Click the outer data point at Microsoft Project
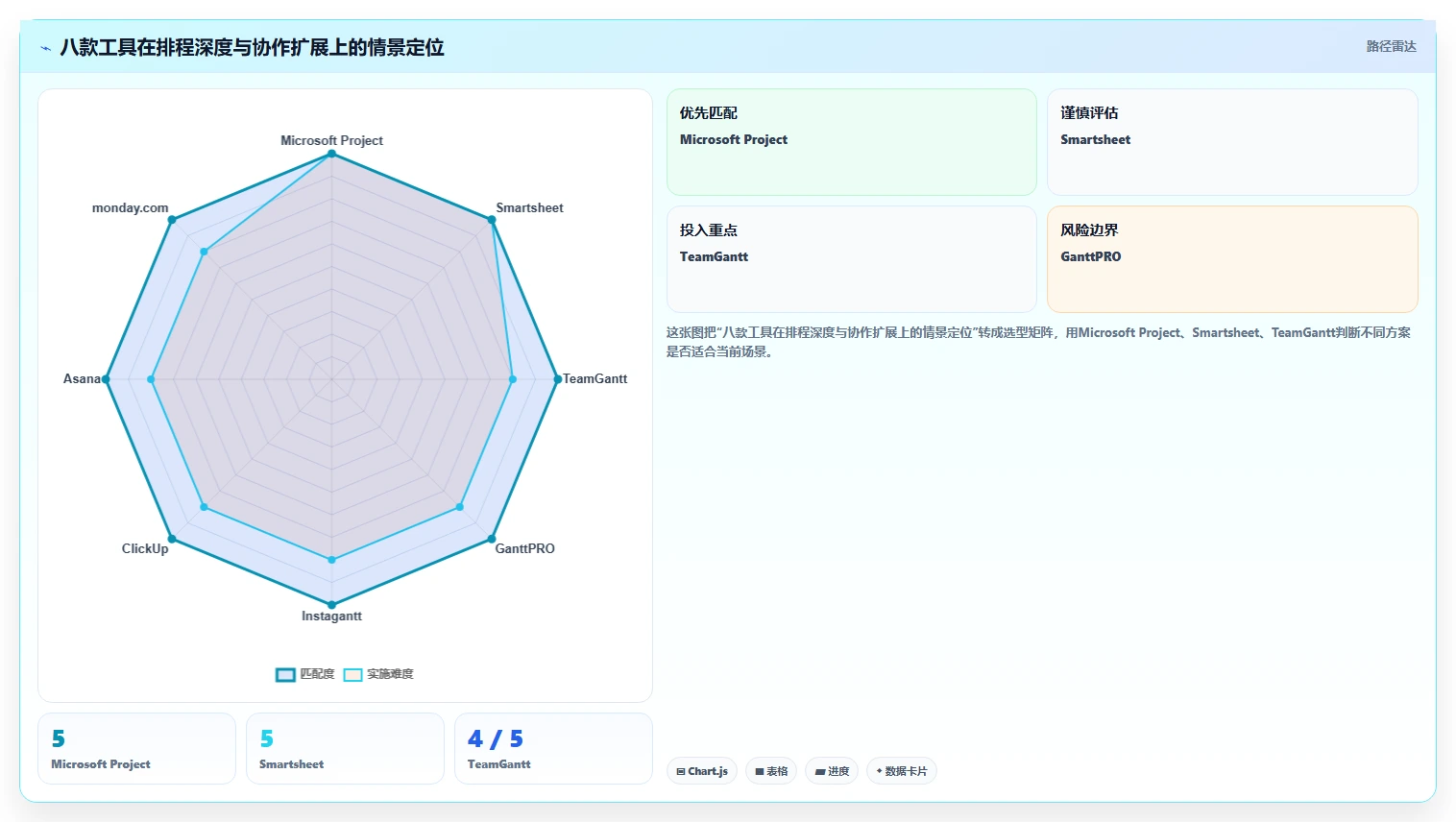 (x=331, y=154)
